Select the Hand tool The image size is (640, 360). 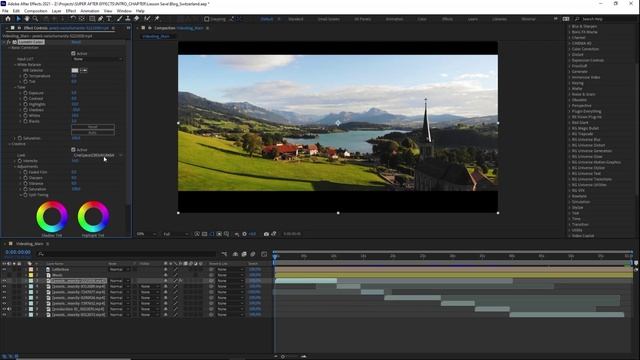27,19
